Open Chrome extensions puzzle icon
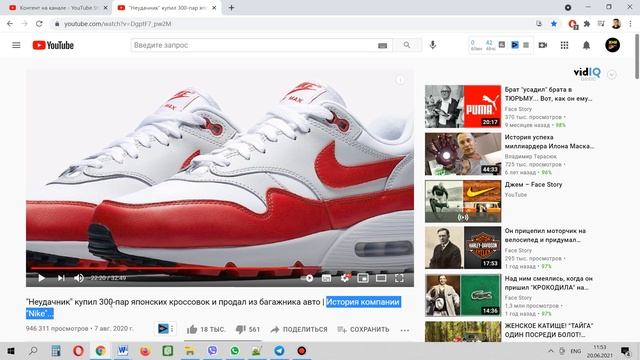 [587, 24]
